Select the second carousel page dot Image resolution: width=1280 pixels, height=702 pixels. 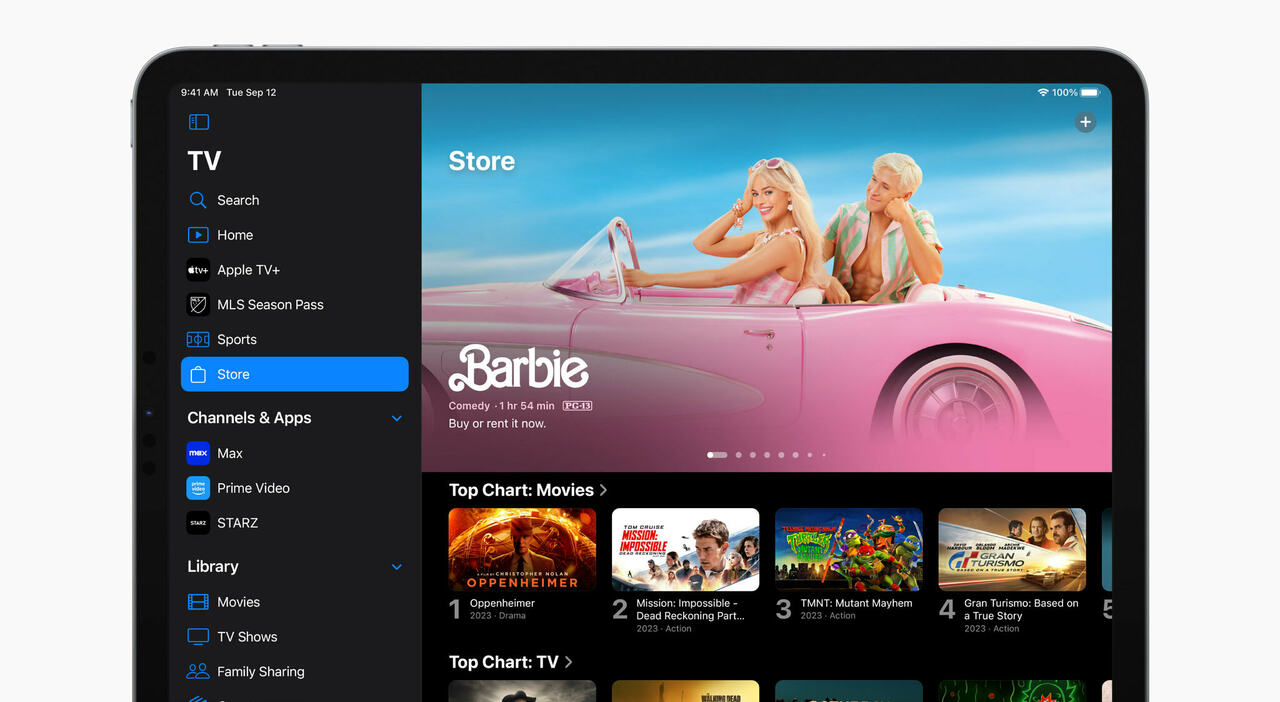click(739, 455)
